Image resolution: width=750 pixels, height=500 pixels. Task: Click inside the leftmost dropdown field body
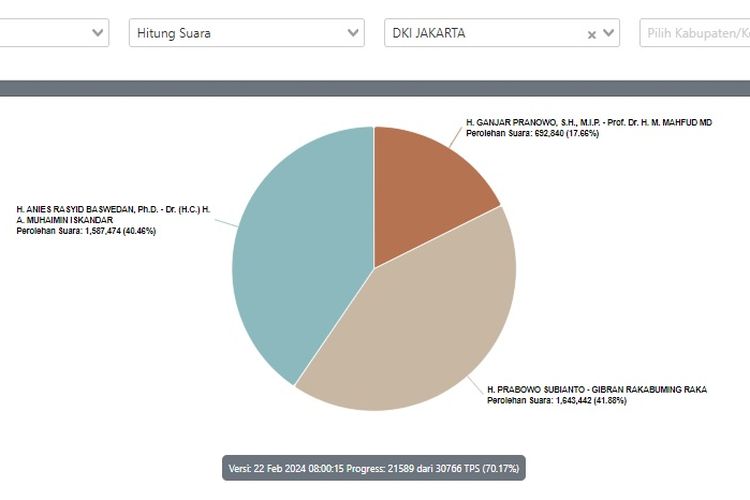tap(40, 33)
